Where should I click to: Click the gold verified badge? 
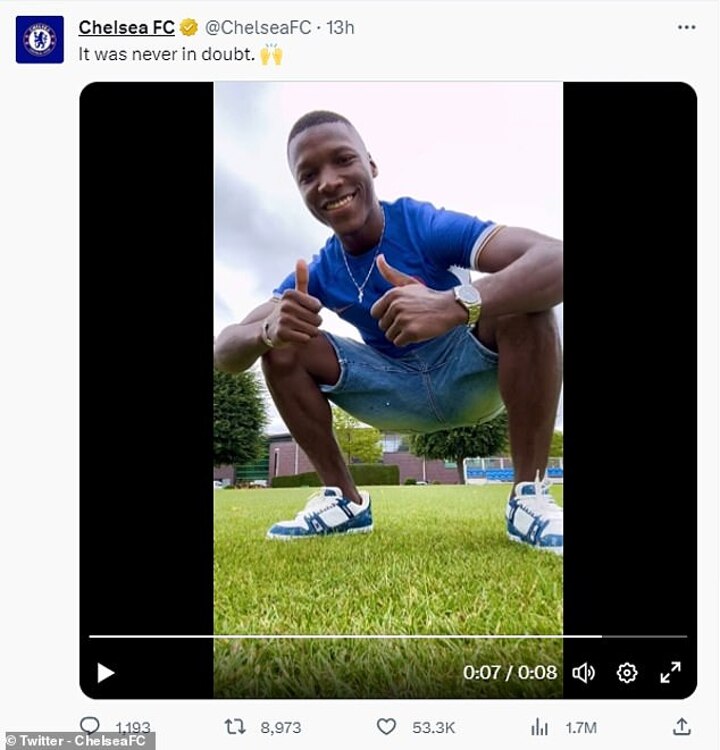pos(188,27)
